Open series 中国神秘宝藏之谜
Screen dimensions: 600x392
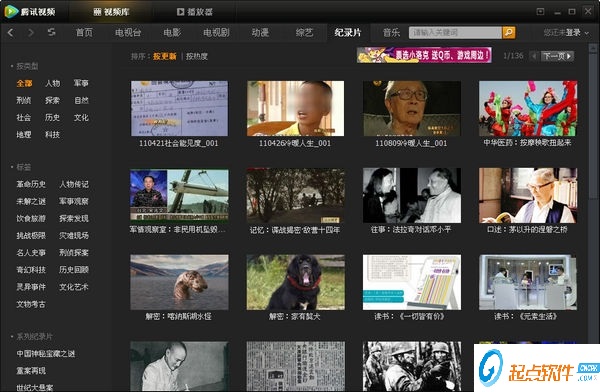pos(46,354)
